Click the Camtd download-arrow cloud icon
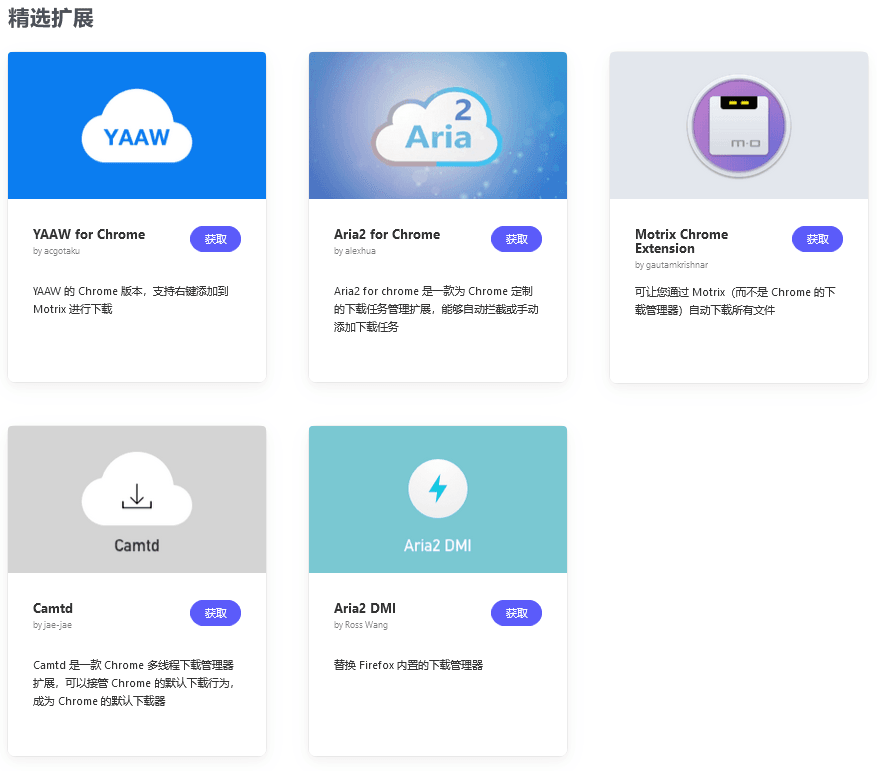The height and width of the screenshot is (771, 877). tap(136, 488)
